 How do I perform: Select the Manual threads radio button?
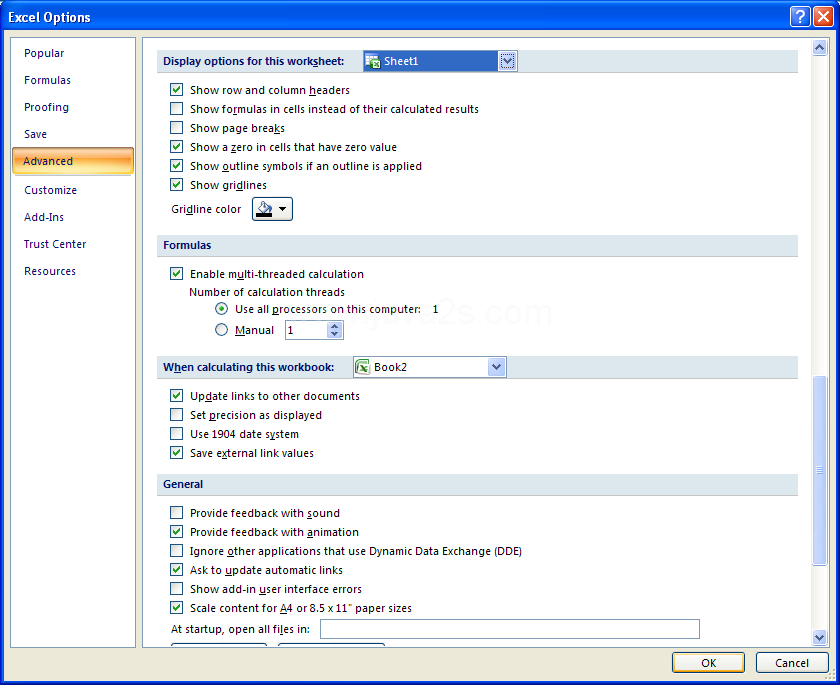point(221,330)
